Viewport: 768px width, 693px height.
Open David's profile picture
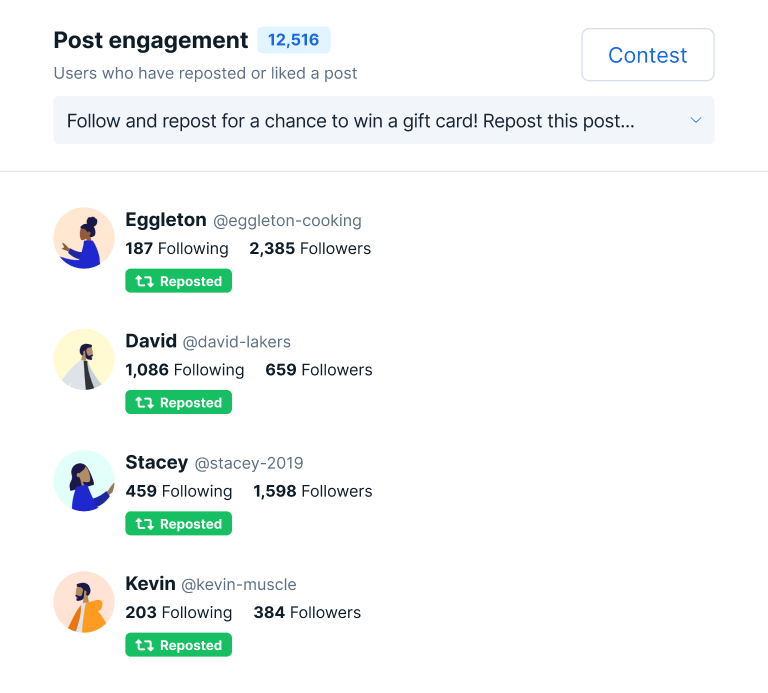click(84, 359)
